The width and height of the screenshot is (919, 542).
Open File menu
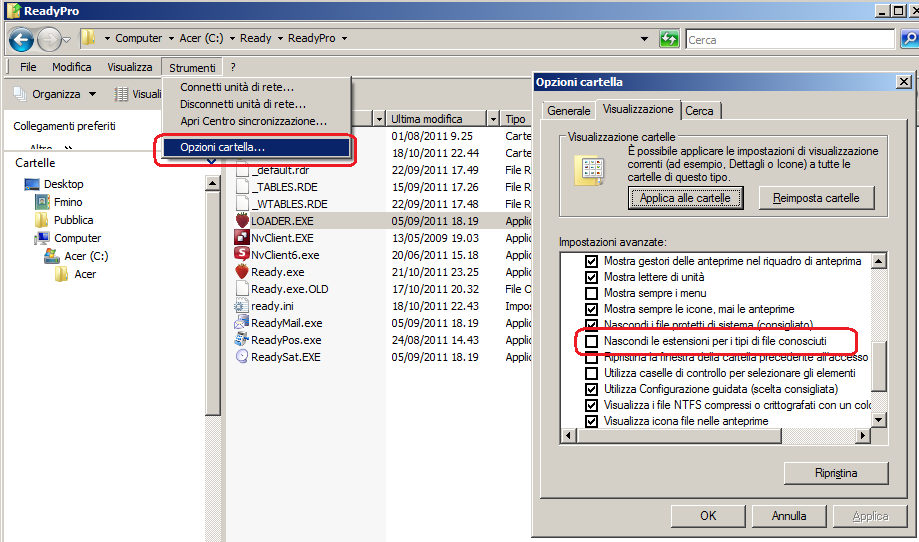[28, 67]
